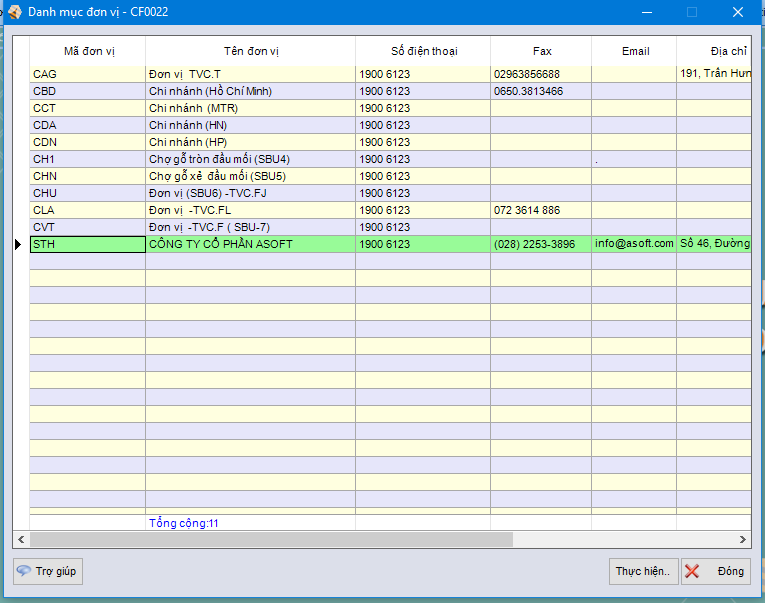This screenshot has width=765, height=603.
Task: Select the CDA unit code cell
Action: click(88, 125)
